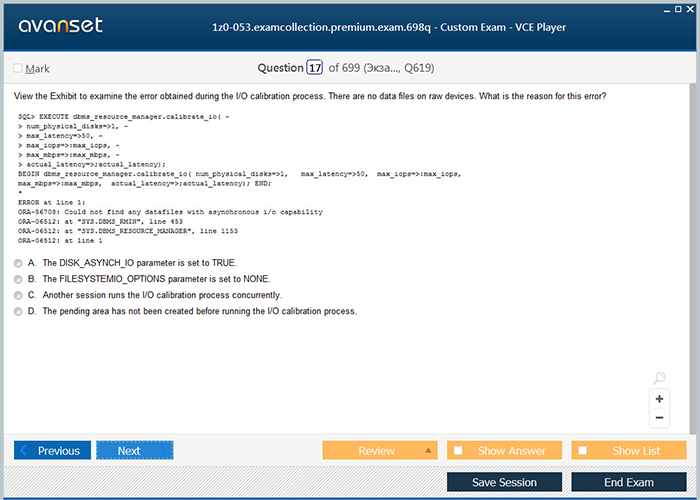Click the magnifier reset zoom icon
The height and width of the screenshot is (500, 700).
(x=659, y=378)
